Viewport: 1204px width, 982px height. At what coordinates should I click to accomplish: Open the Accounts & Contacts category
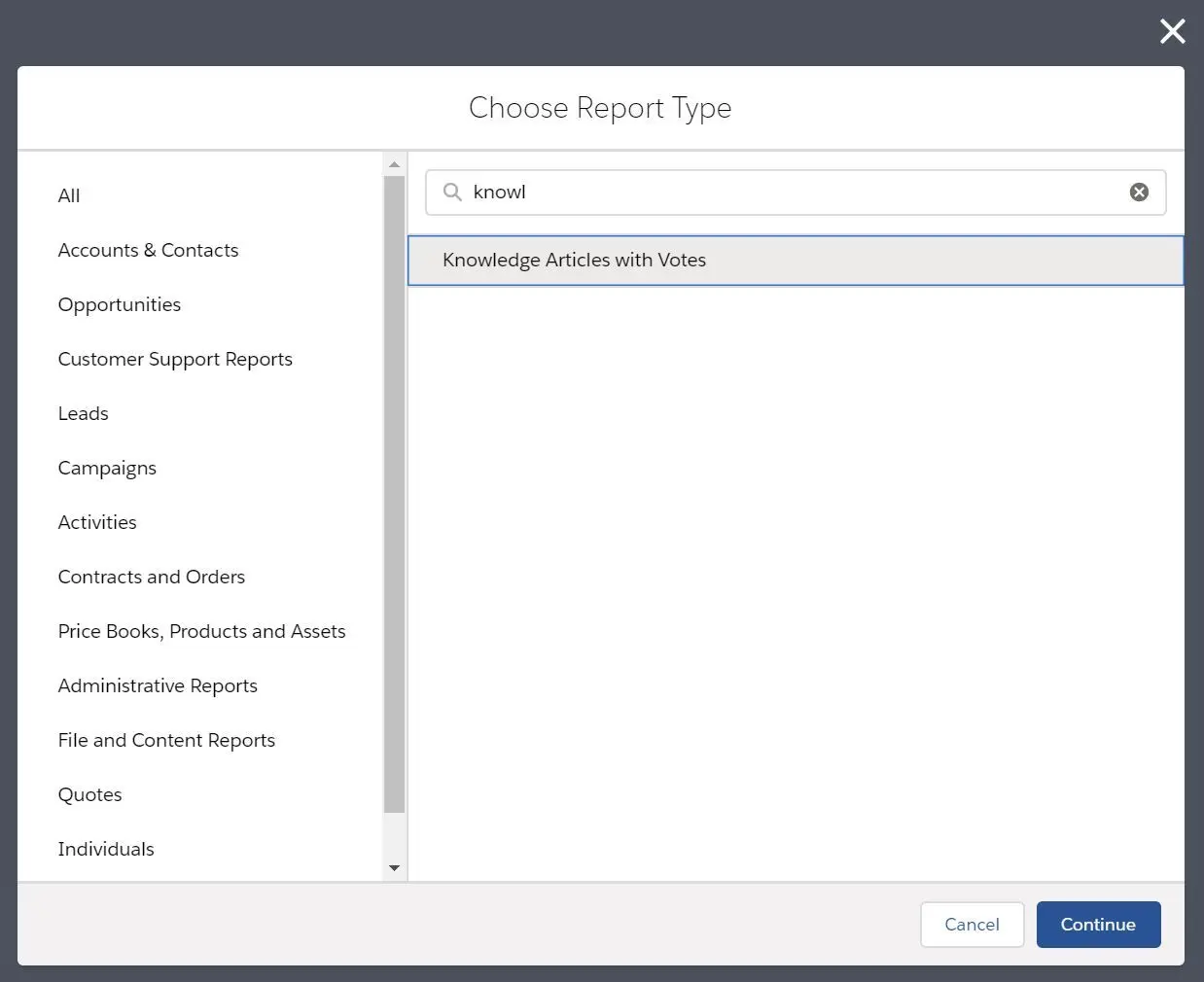[x=148, y=250]
